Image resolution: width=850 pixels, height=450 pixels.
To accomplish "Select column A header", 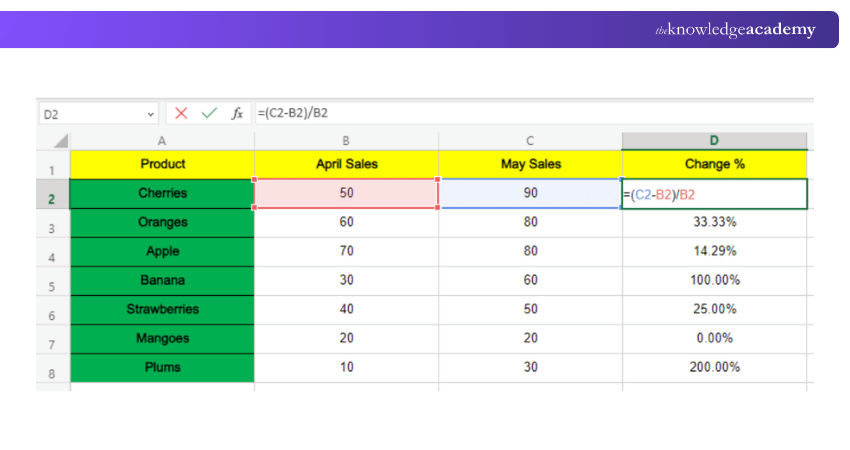I will click(162, 141).
